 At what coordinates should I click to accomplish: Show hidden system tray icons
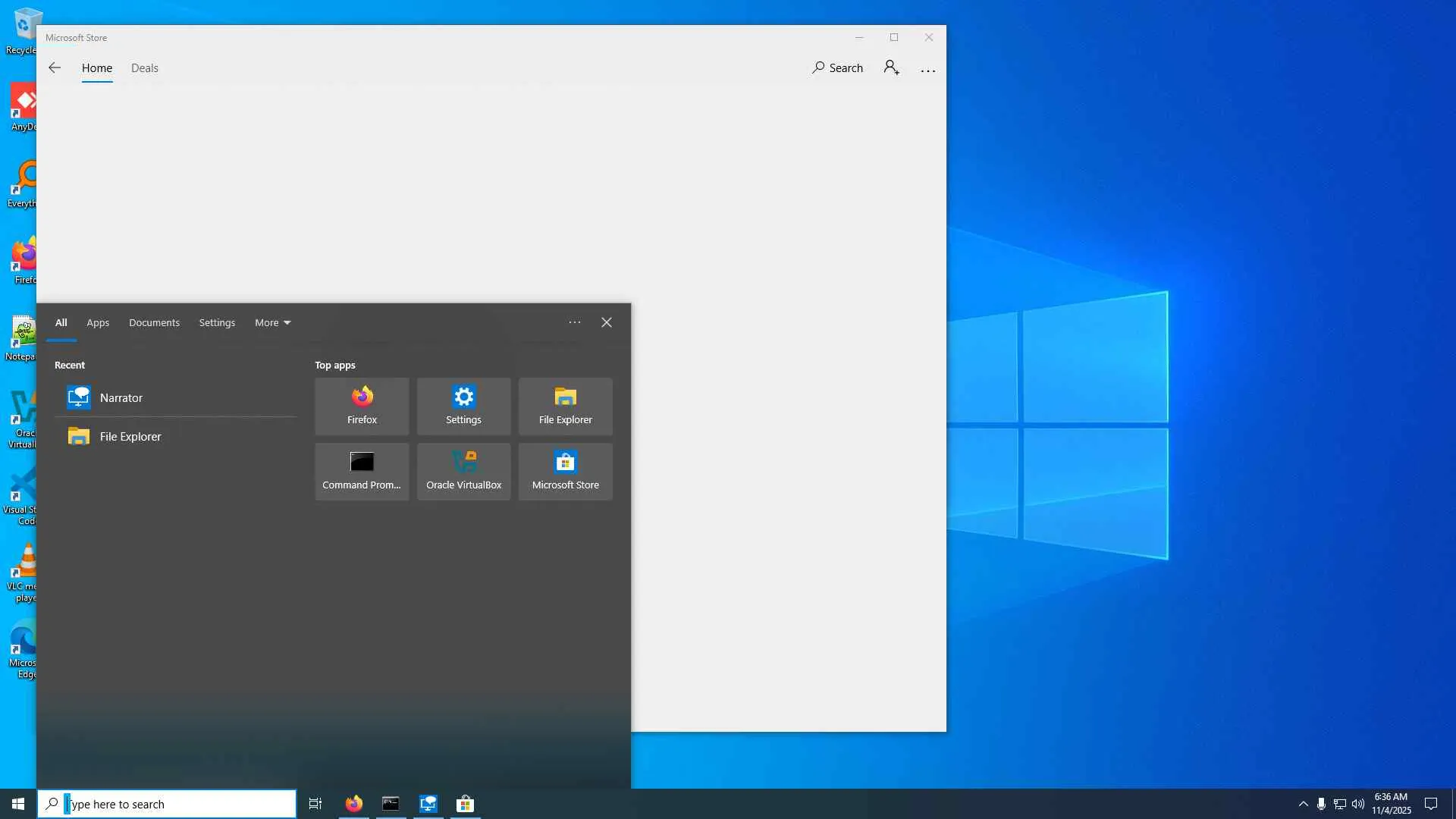[x=1303, y=804]
